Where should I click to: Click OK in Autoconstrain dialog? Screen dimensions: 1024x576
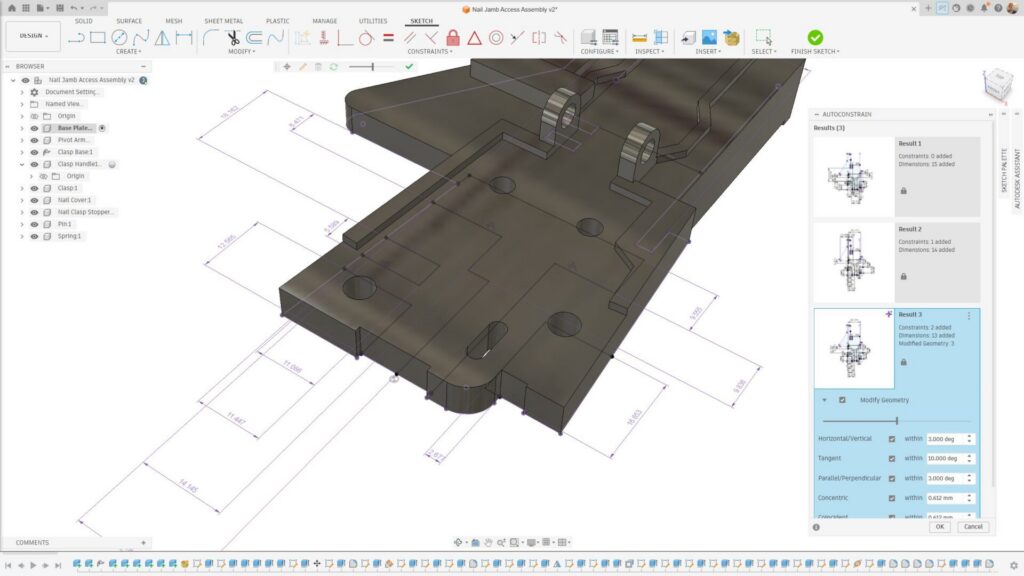click(x=940, y=526)
